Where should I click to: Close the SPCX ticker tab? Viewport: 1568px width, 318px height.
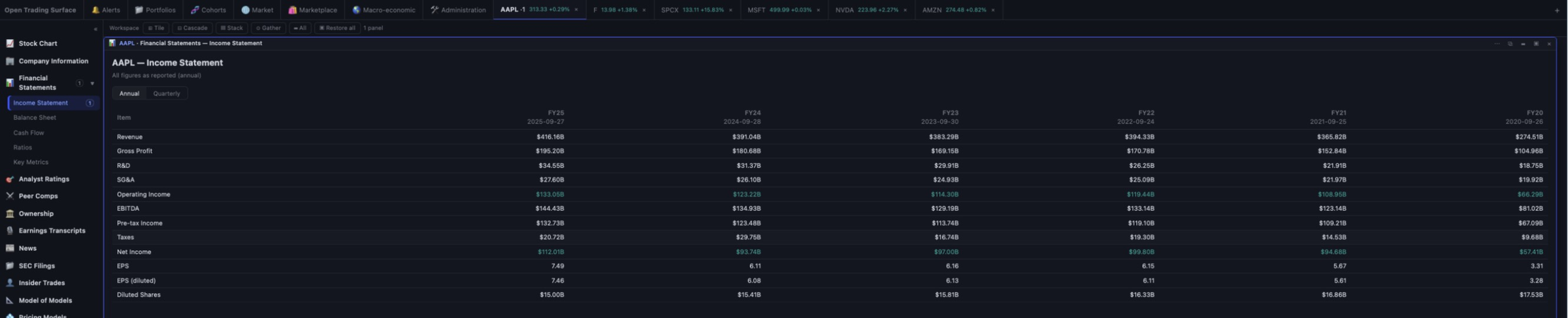(730, 10)
